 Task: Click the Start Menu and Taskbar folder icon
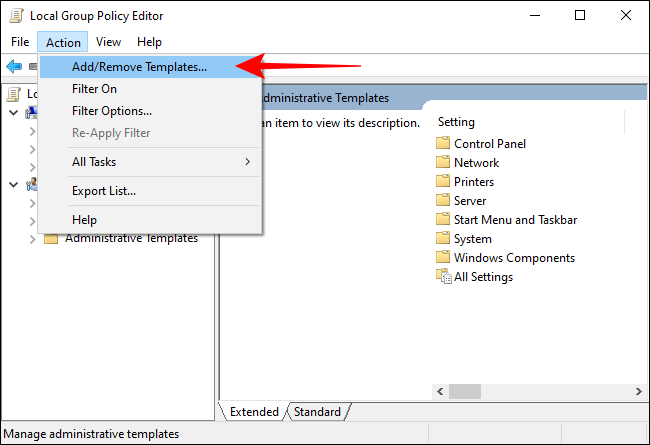click(x=443, y=219)
